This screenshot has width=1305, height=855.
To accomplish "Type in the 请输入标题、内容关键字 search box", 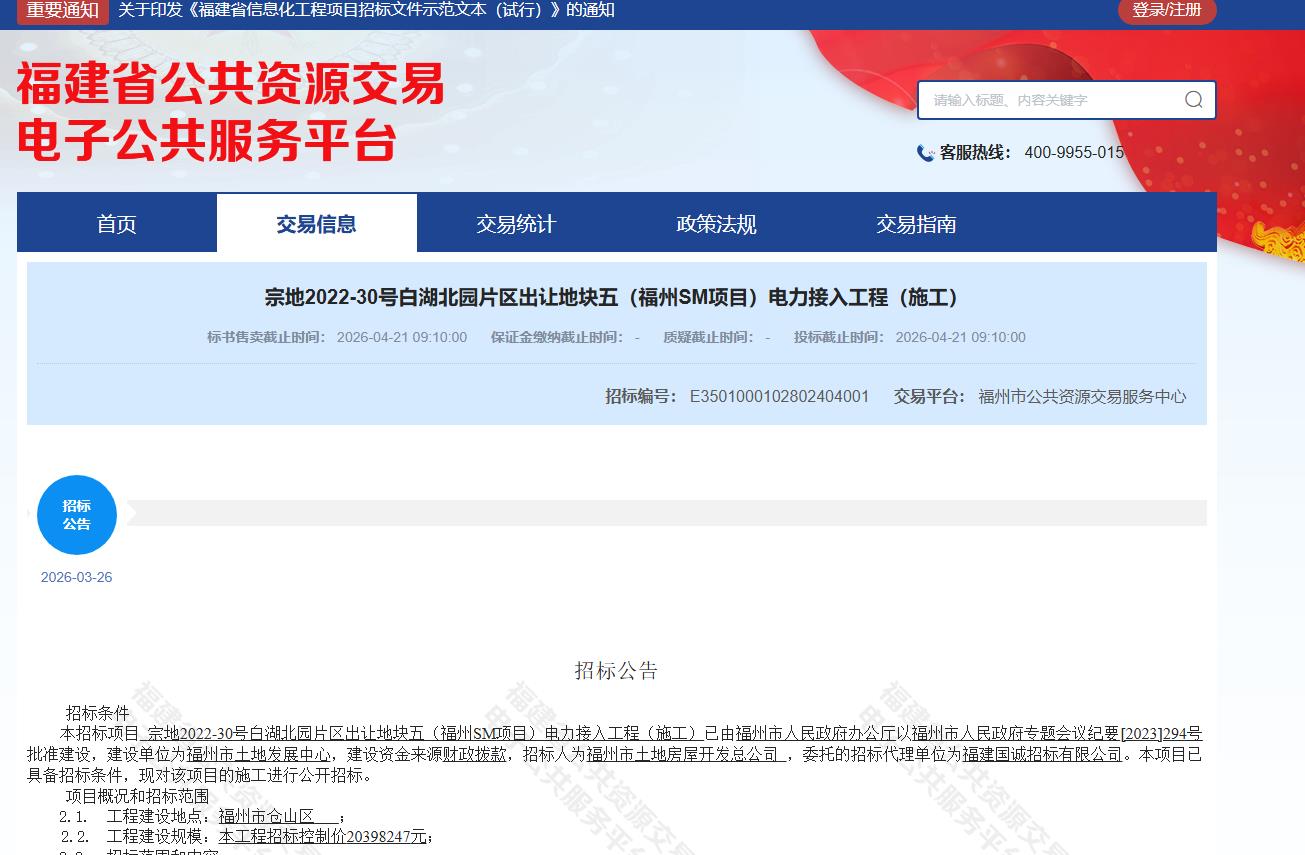I will (x=1050, y=100).
